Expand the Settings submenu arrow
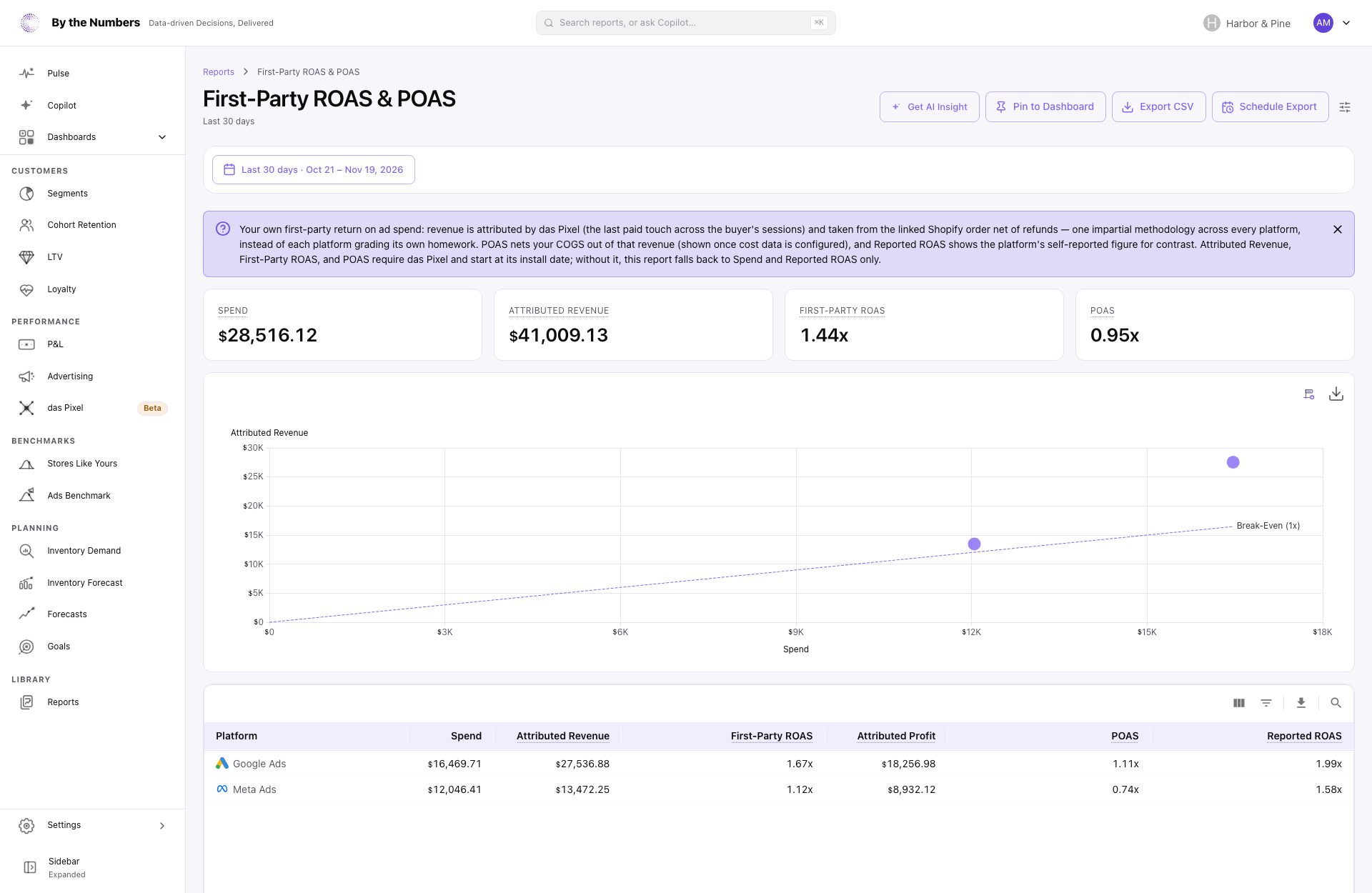The height and width of the screenshot is (893, 1372). (x=162, y=826)
